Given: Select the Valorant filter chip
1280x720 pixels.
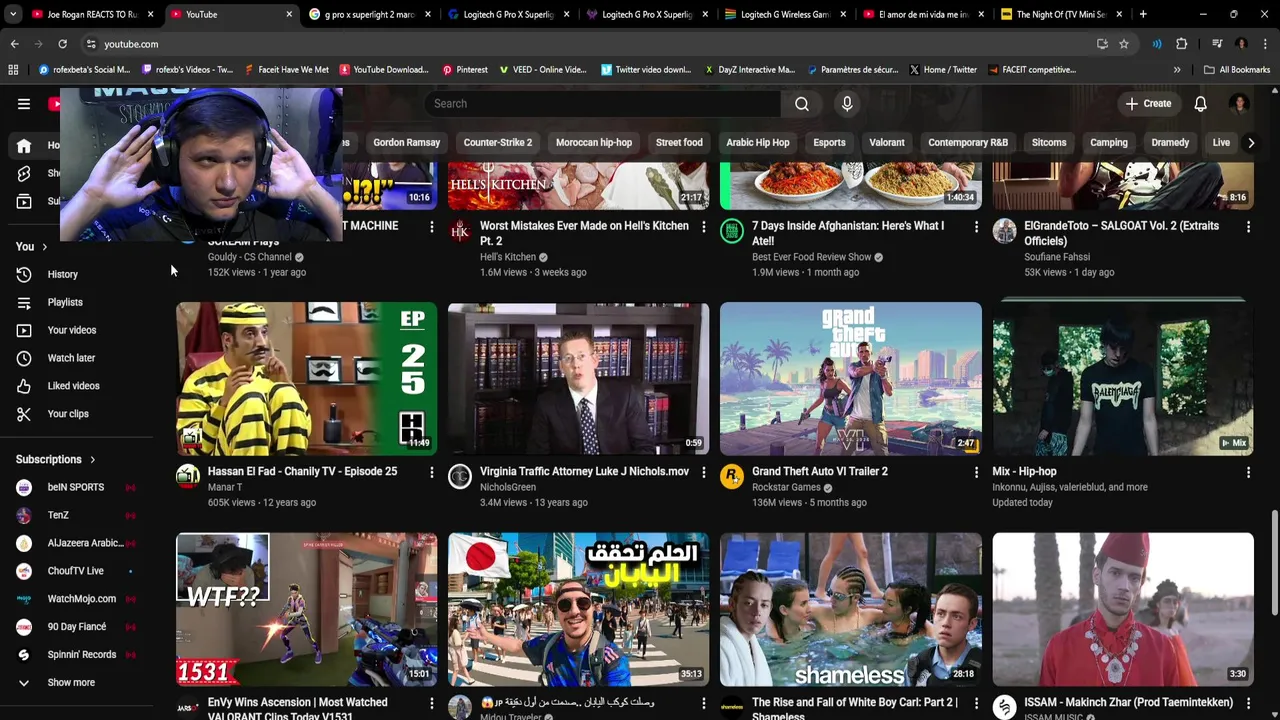Looking at the screenshot, I should point(887,143).
